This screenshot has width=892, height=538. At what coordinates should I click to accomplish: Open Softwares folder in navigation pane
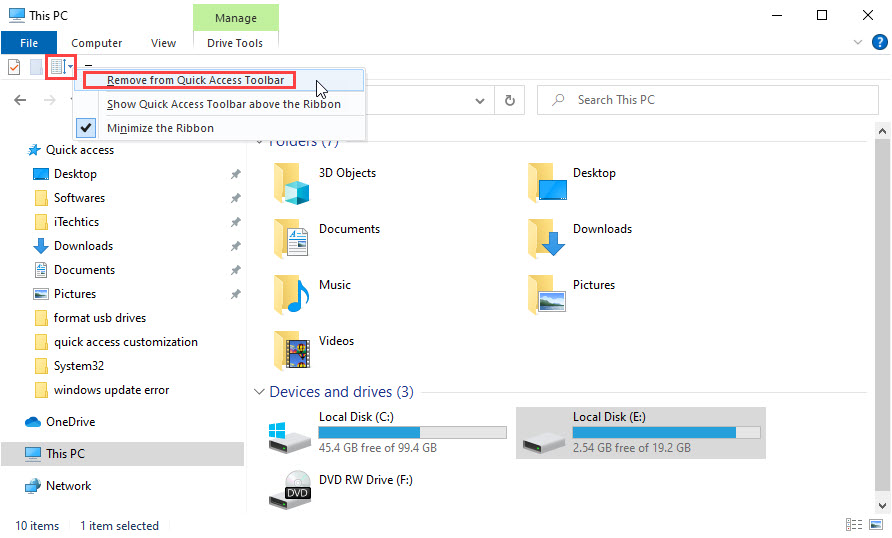79,198
